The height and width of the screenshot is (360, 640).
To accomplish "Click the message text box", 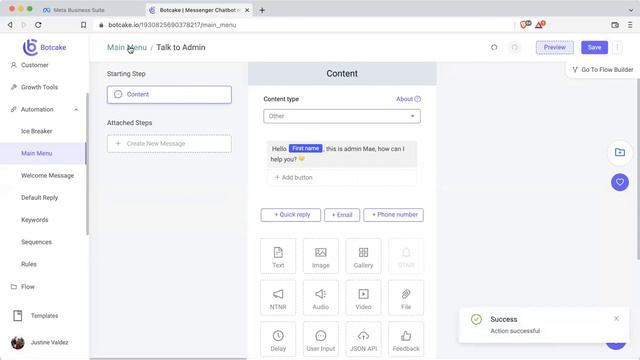I will click(x=342, y=154).
